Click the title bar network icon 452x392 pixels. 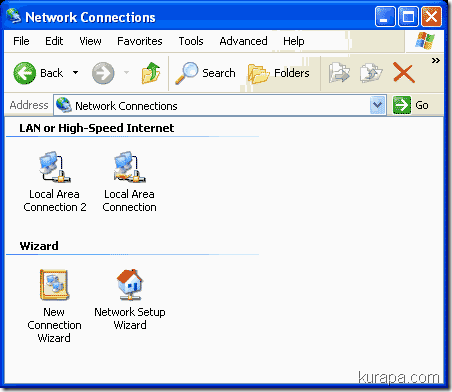coord(14,16)
